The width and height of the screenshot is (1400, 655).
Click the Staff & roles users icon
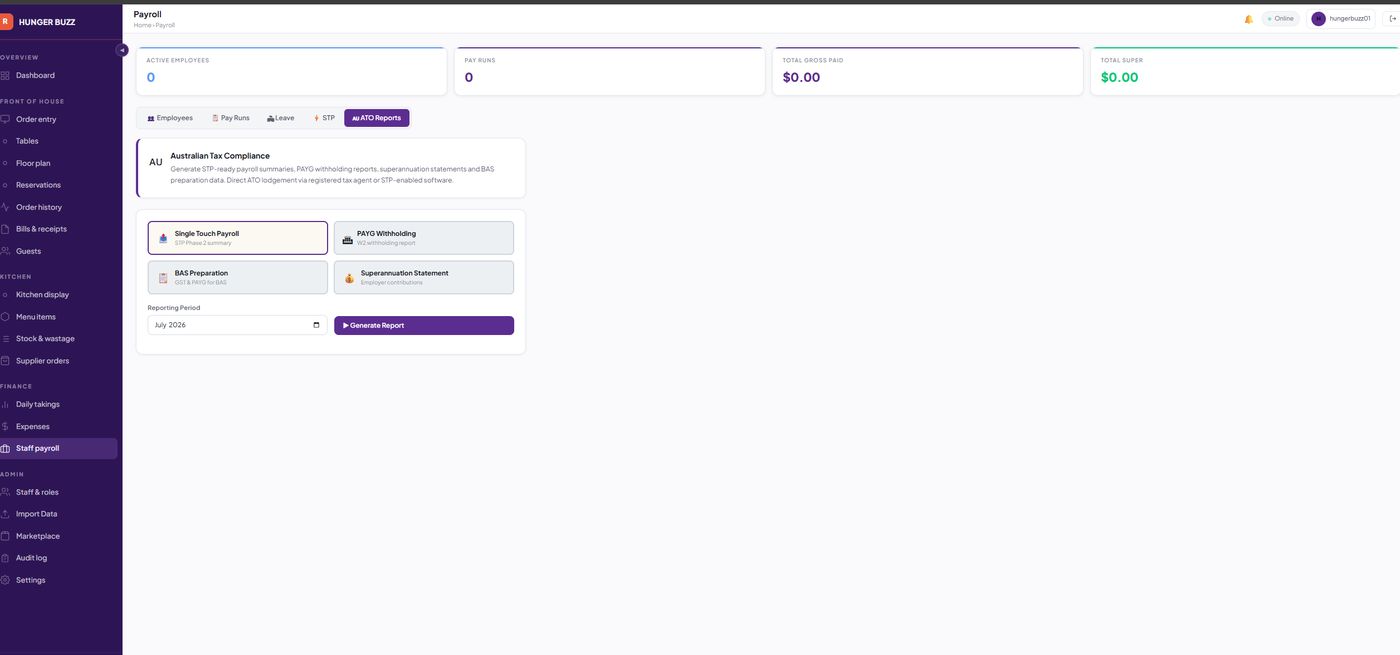pos(5,492)
